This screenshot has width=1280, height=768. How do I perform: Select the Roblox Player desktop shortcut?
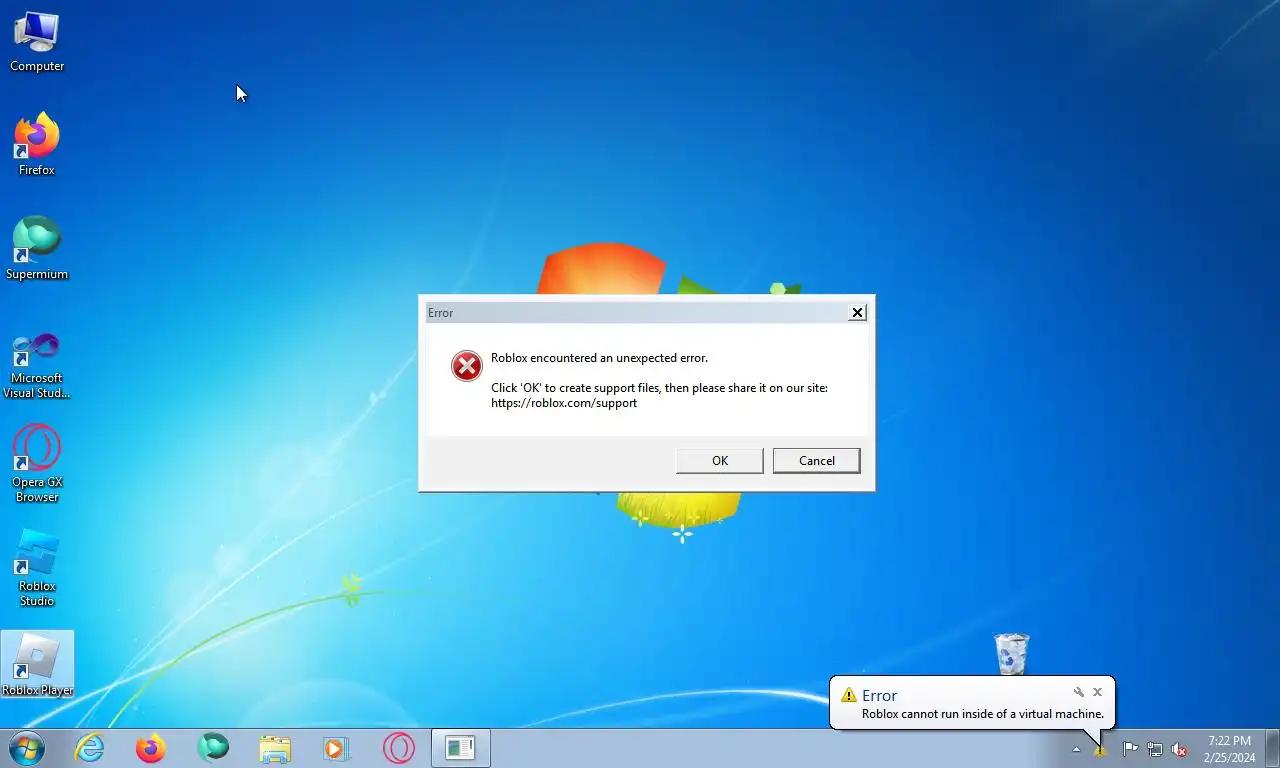click(37, 665)
